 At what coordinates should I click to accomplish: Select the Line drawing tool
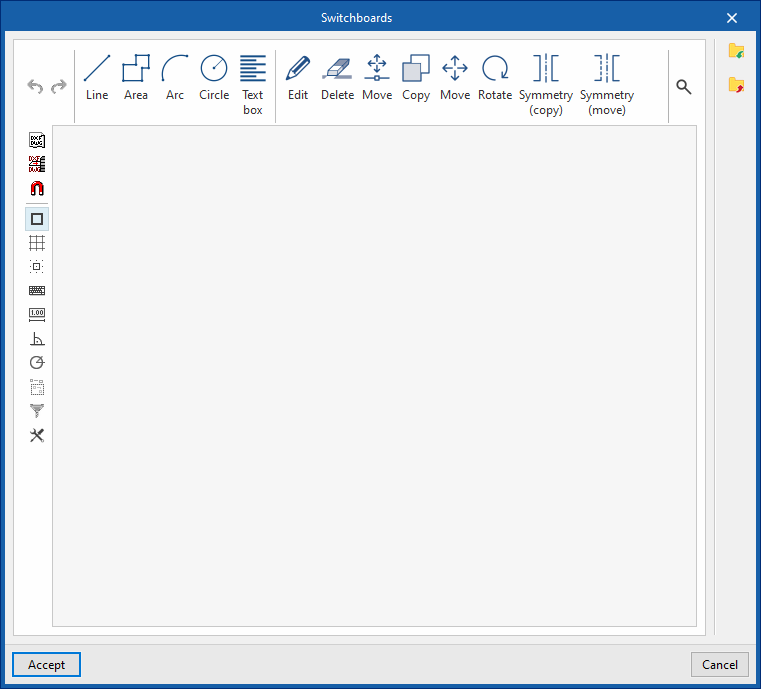click(97, 78)
